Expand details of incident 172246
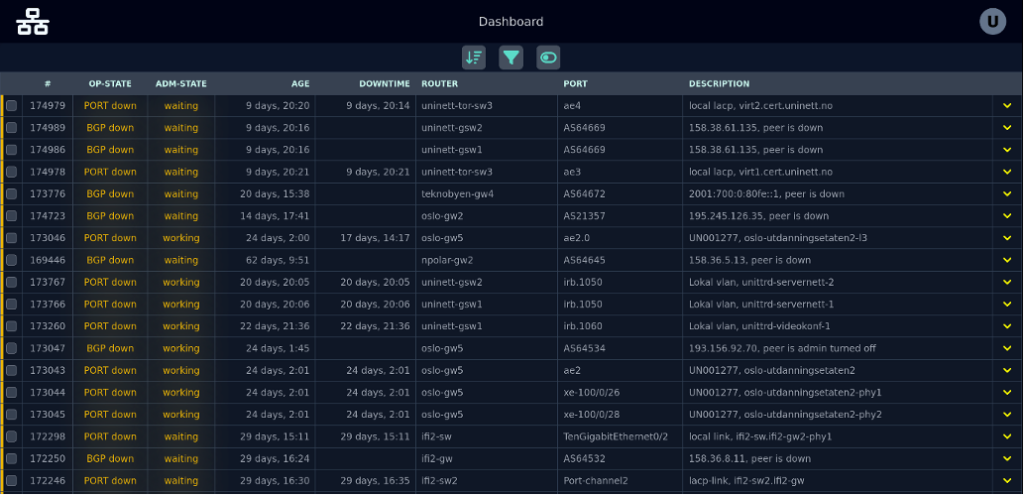This screenshot has height=495, width=1024. (1007, 481)
